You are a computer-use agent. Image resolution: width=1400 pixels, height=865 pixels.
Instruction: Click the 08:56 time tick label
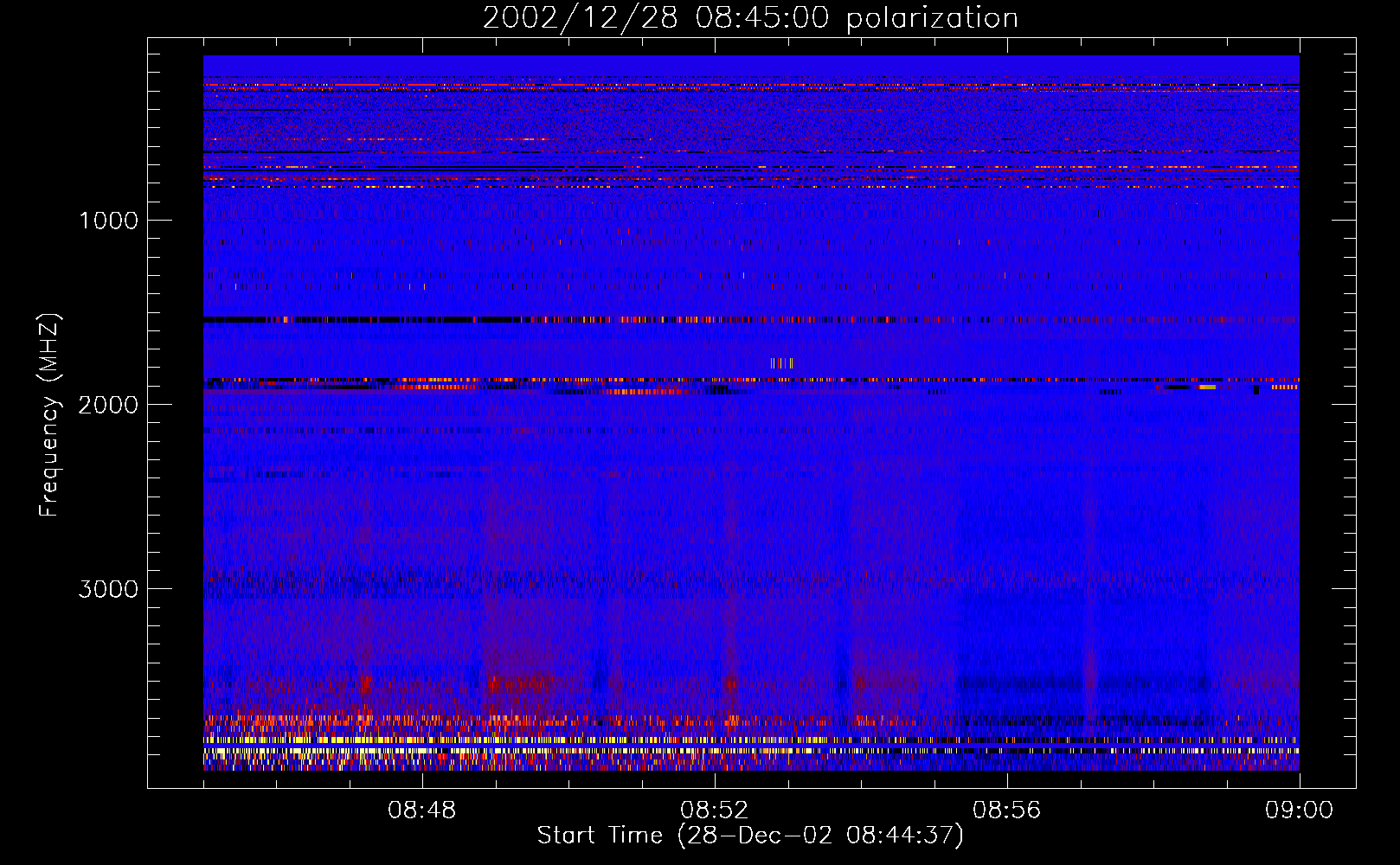(1006, 811)
